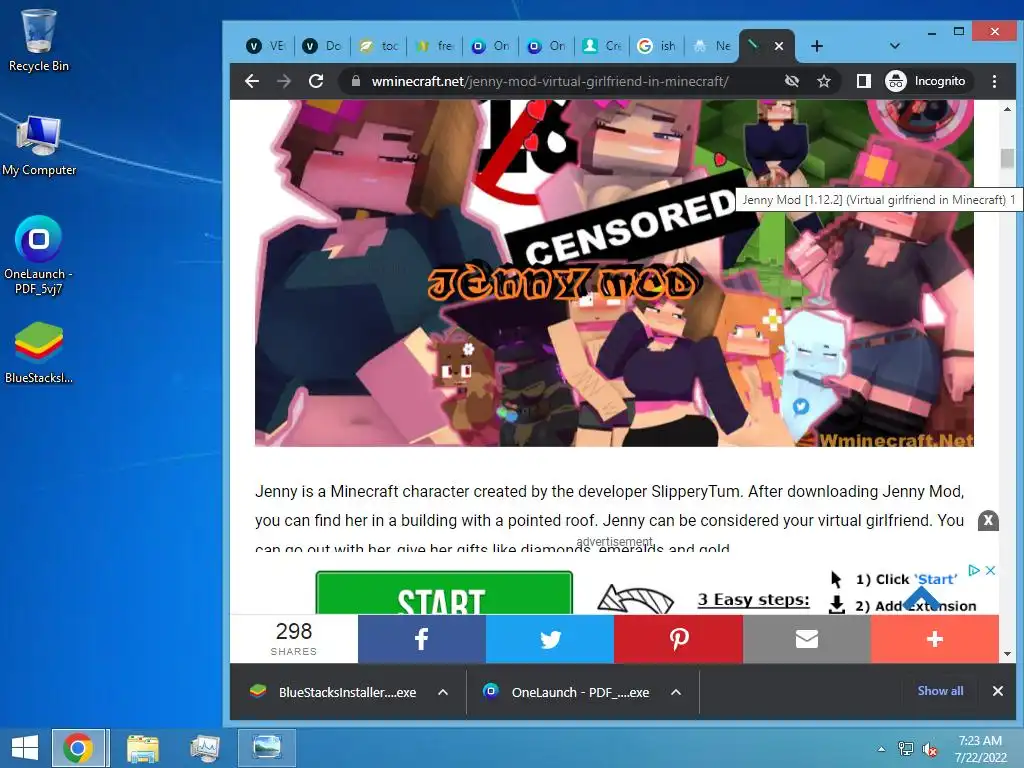Screen dimensions: 1024x768
Task: Click the forward navigation arrow
Action: (x=284, y=81)
